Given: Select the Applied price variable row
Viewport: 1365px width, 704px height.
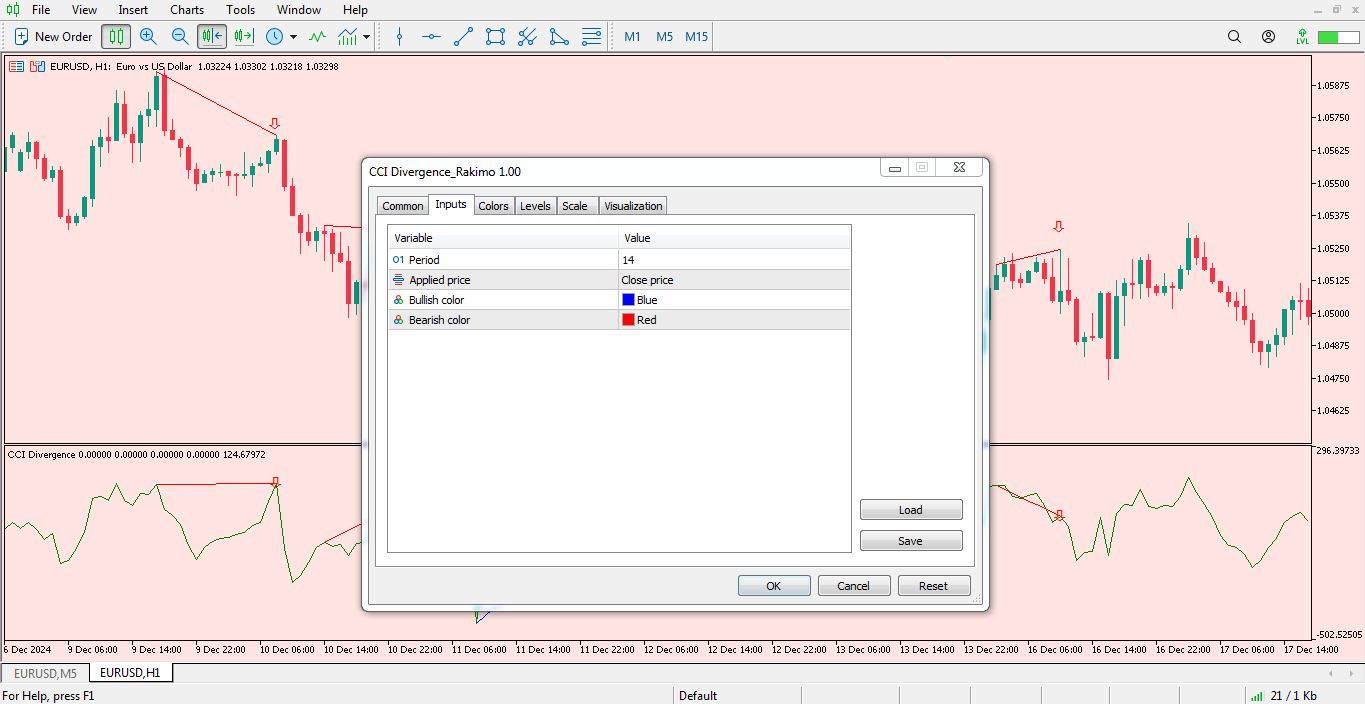Looking at the screenshot, I should (x=619, y=280).
